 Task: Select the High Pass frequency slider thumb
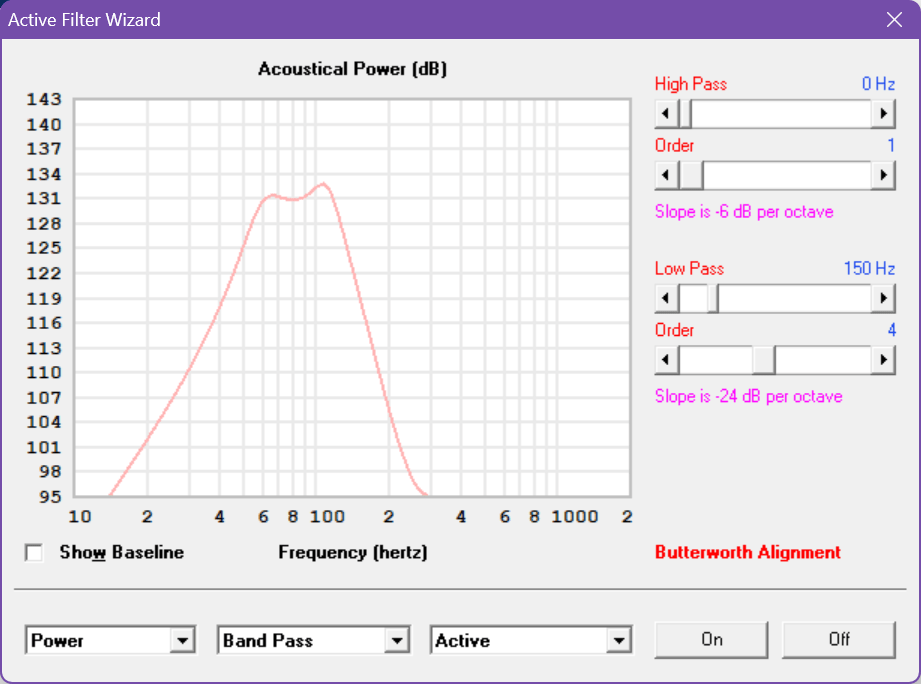(x=685, y=113)
